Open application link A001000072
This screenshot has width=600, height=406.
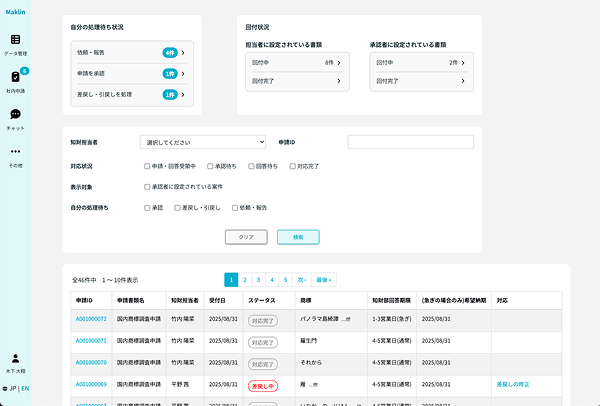click(x=91, y=319)
